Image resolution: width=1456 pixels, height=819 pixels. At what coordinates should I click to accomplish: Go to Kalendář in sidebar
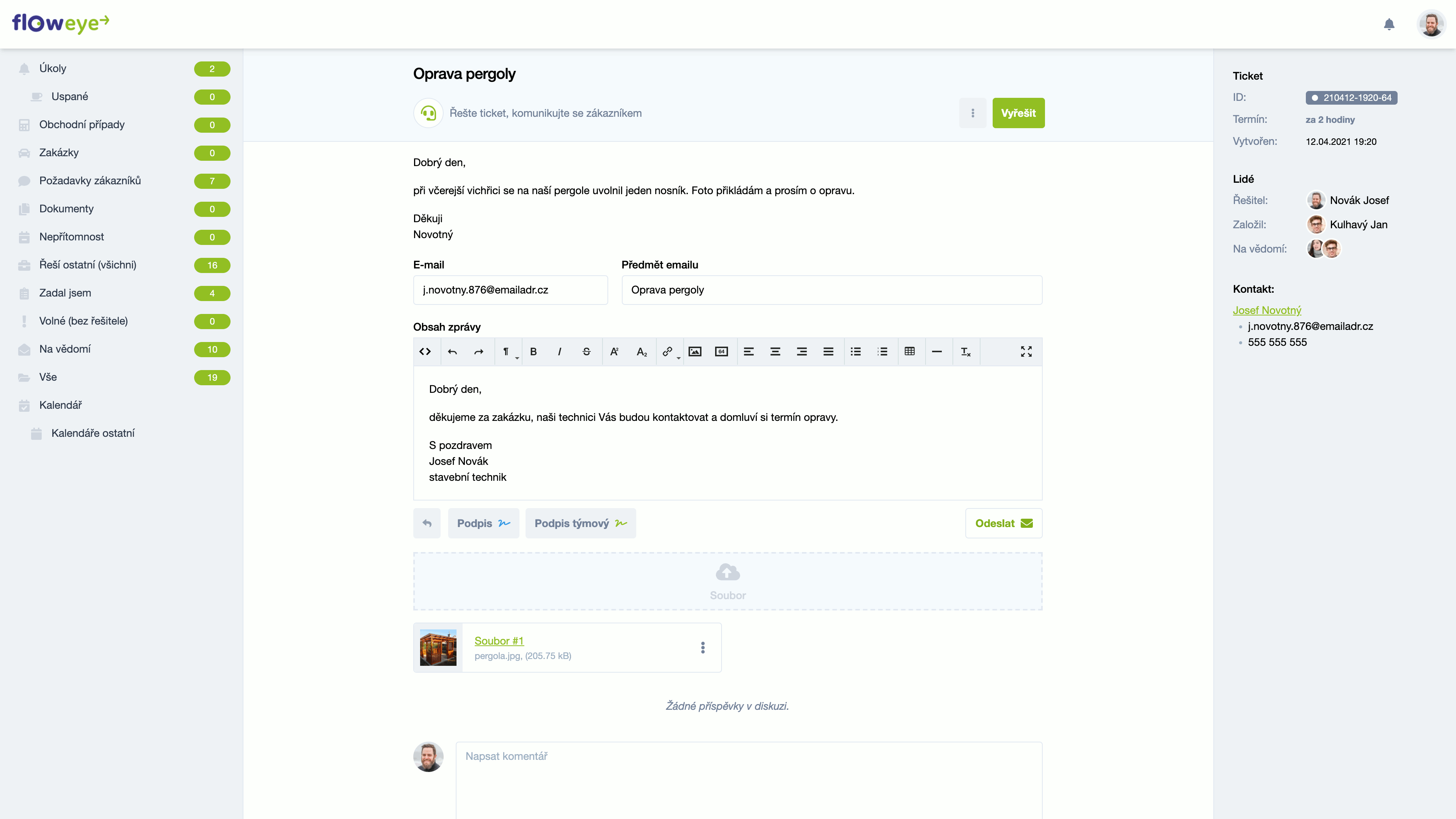click(61, 405)
